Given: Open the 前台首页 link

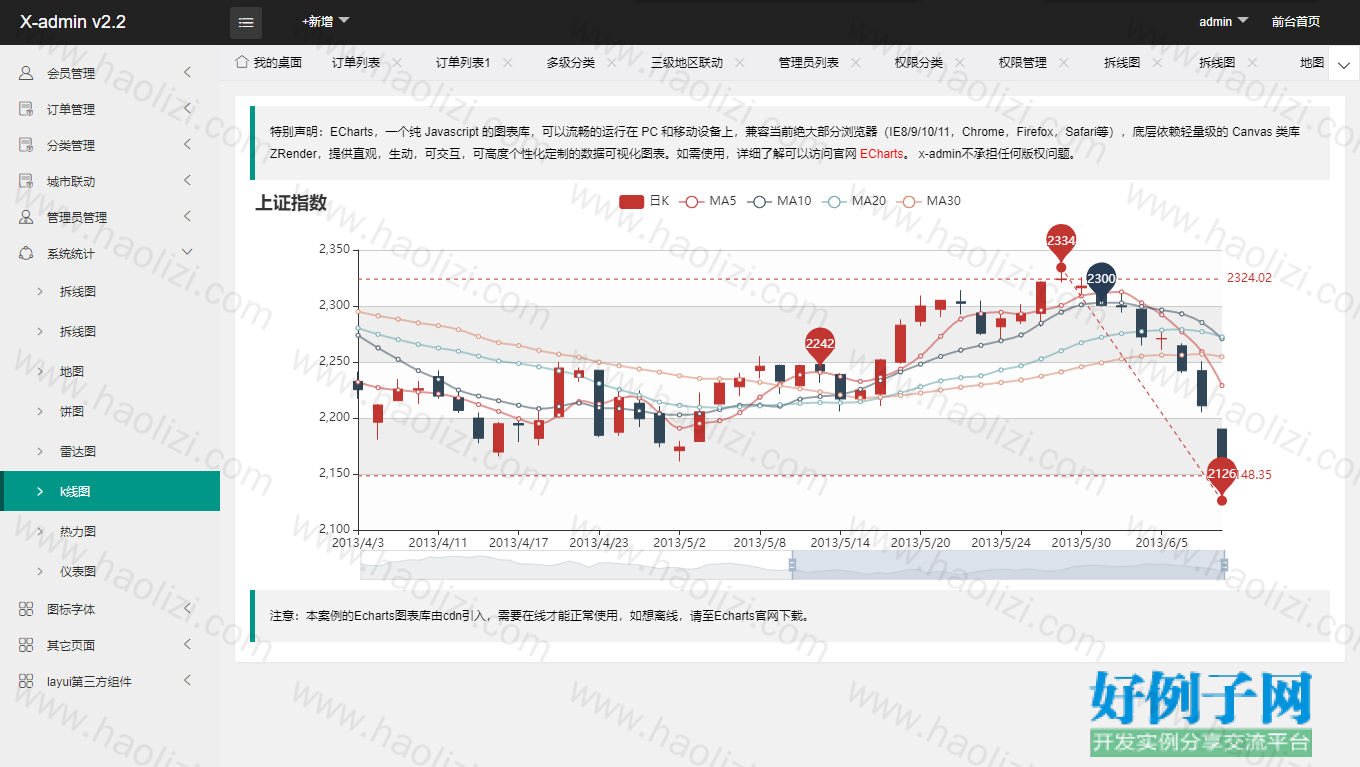Looking at the screenshot, I should (x=1296, y=21).
